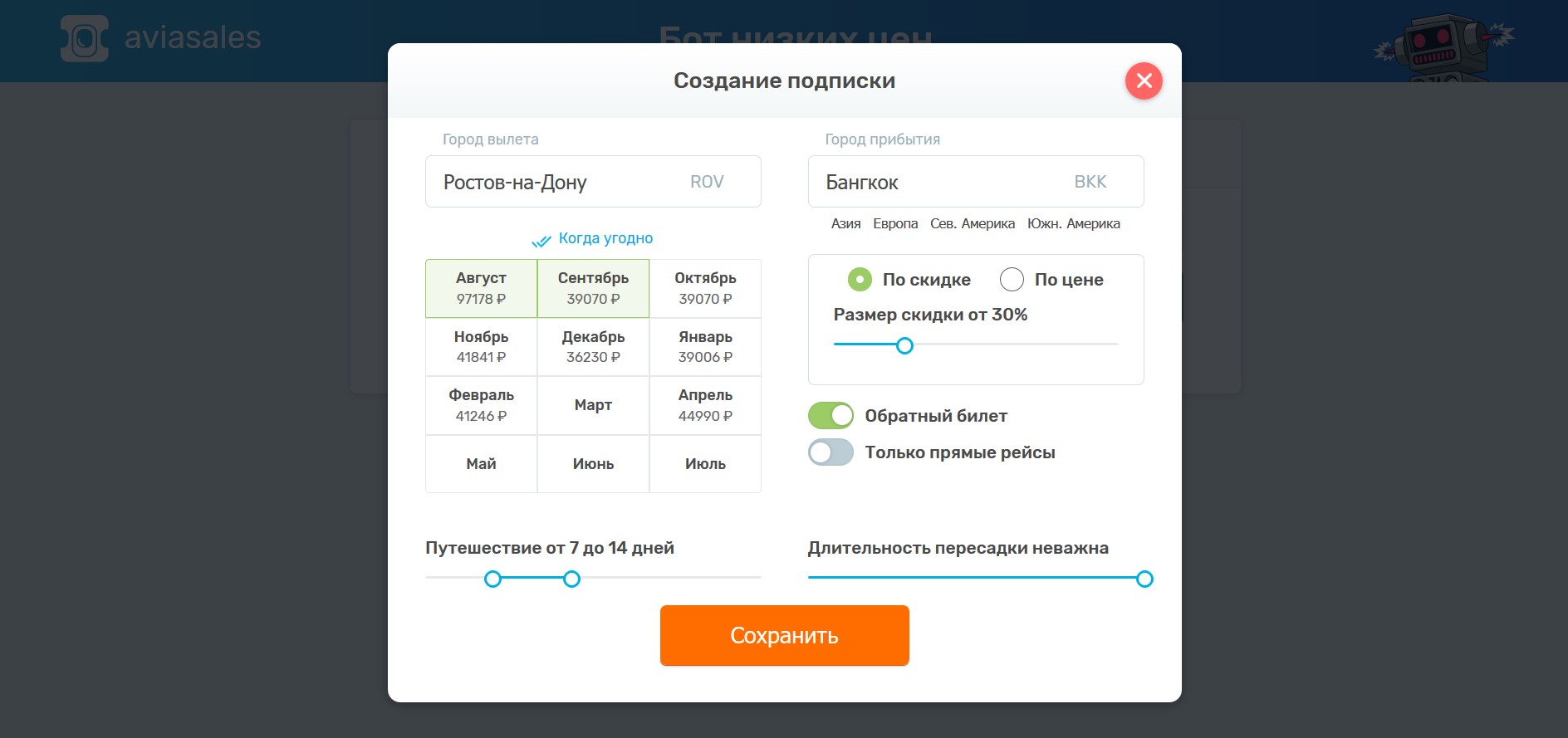Click the robot mascot icon
1568x738 pixels.
1443,46
